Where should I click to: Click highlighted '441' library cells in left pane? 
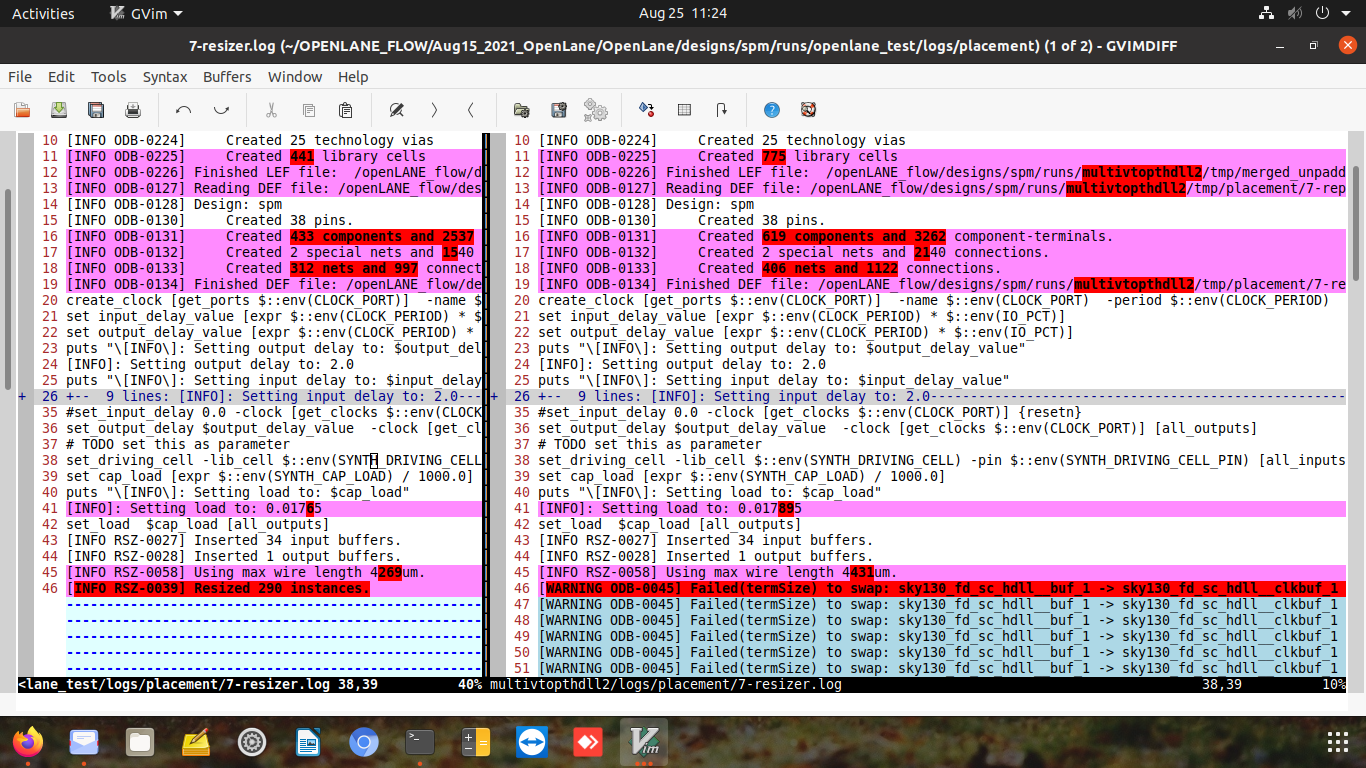pos(302,156)
